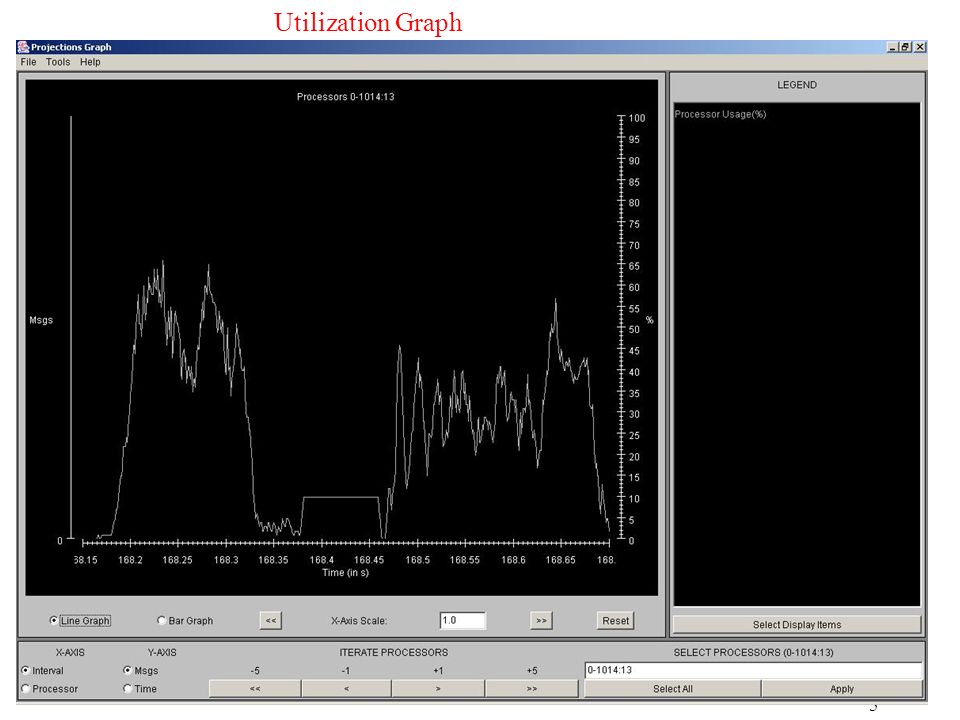Click the LEGEND panel heading

tap(797, 84)
